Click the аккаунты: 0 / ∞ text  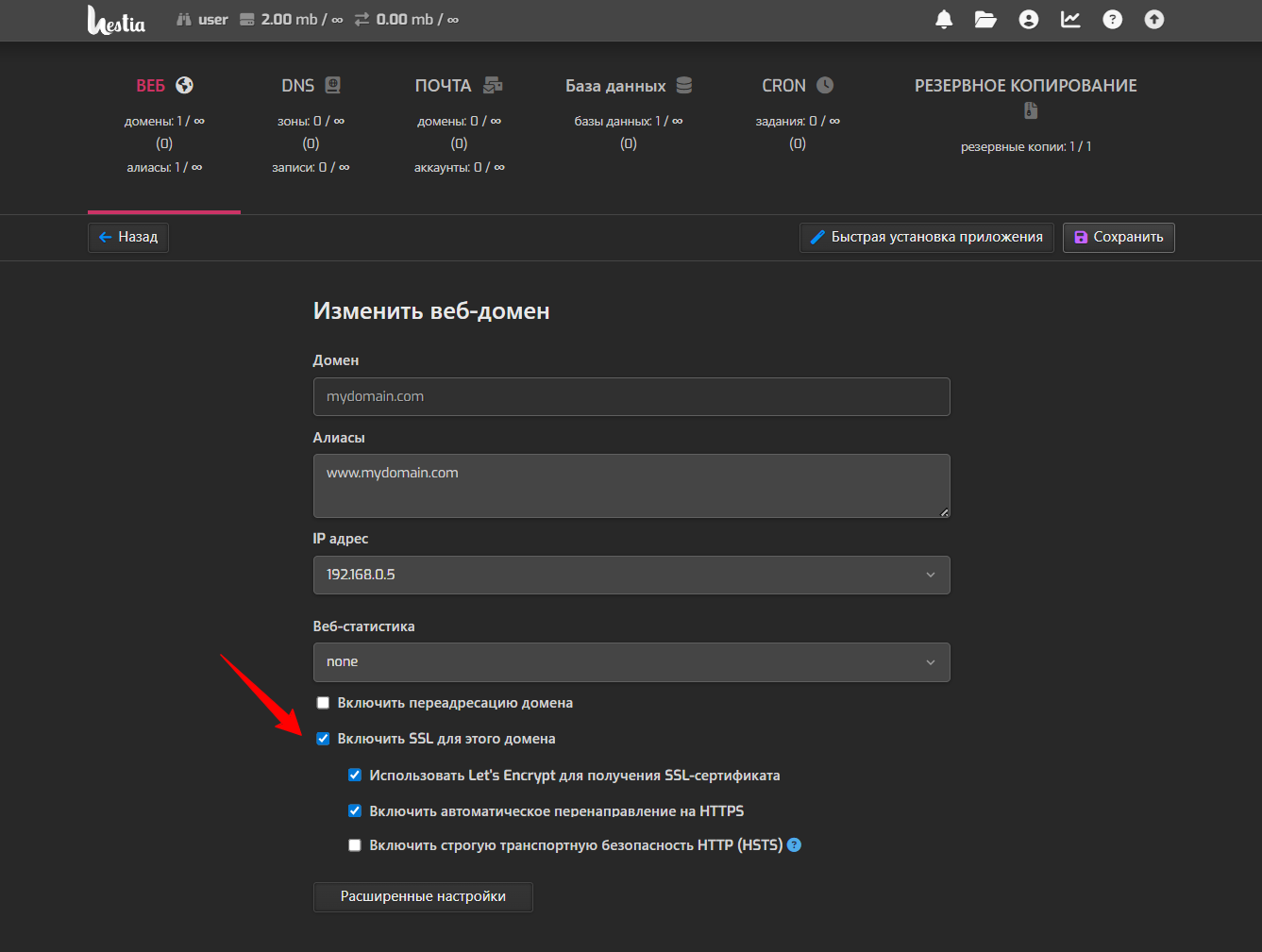click(459, 167)
